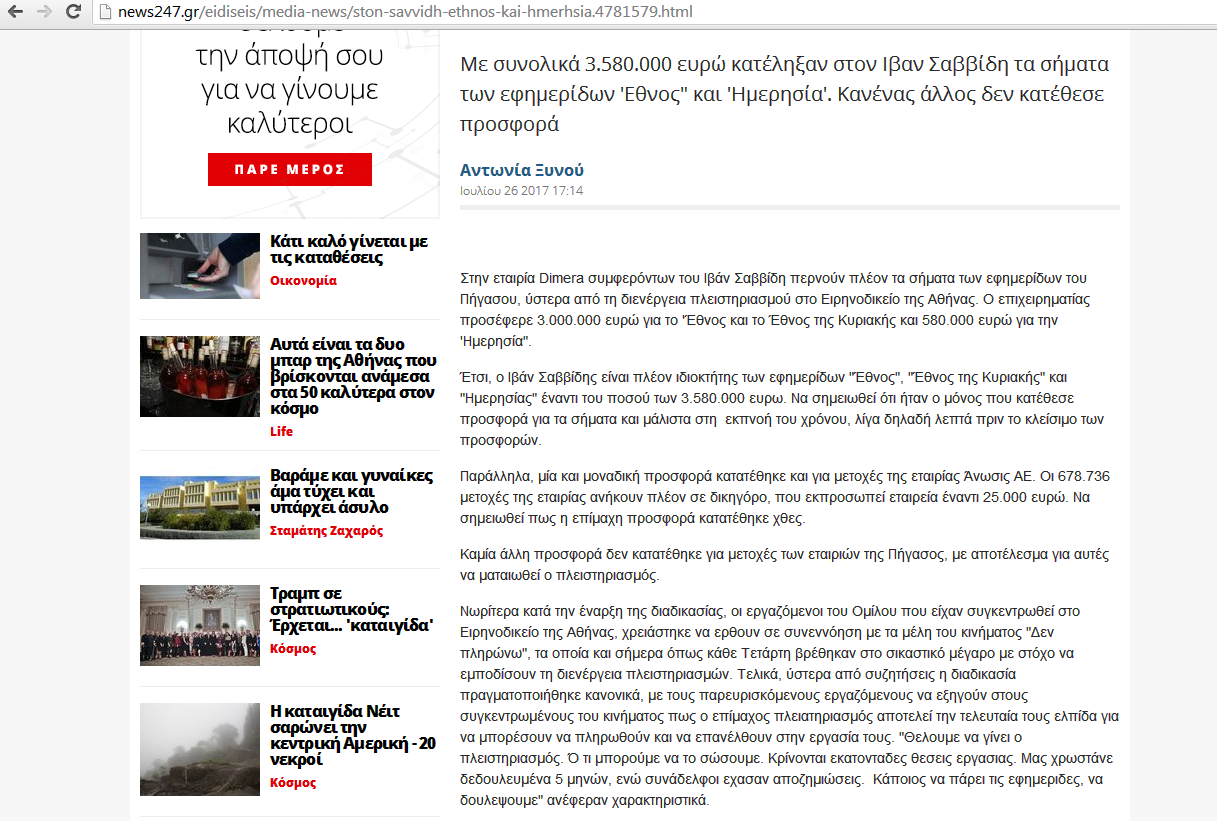Open the Trump group photo thumbnail

(x=200, y=625)
